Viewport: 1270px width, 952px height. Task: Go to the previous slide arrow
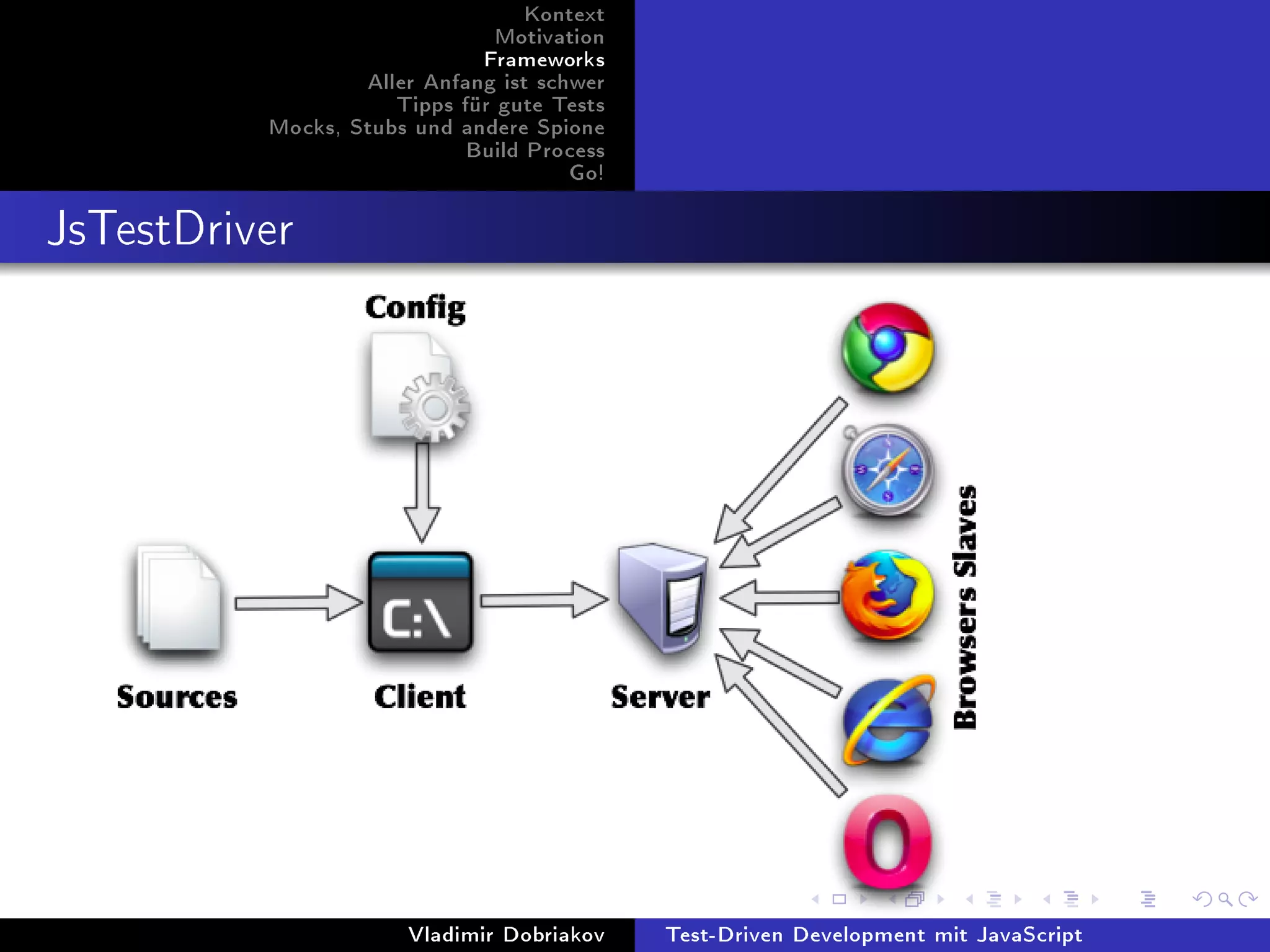coord(815,899)
